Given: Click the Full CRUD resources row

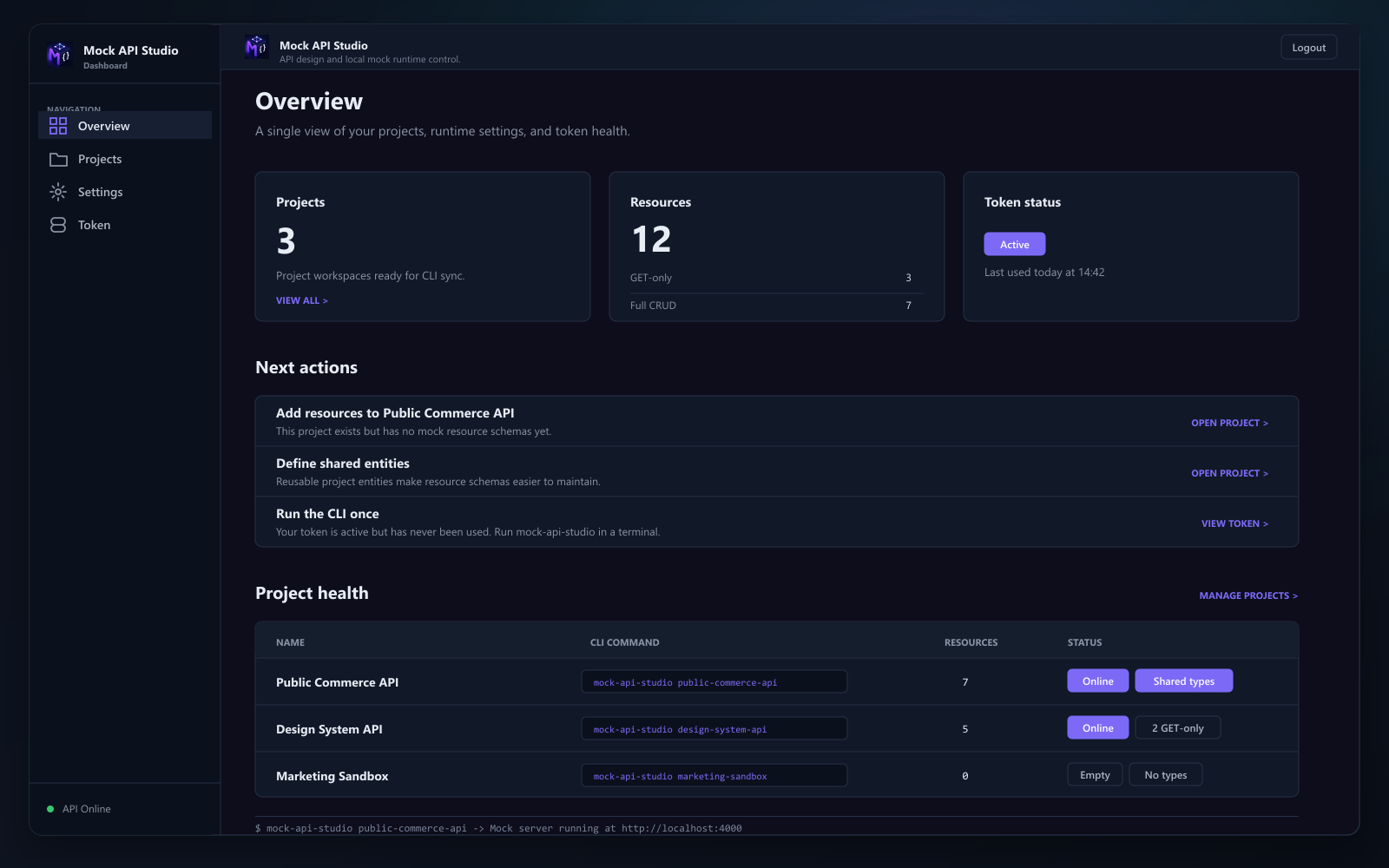Looking at the screenshot, I should (x=776, y=306).
